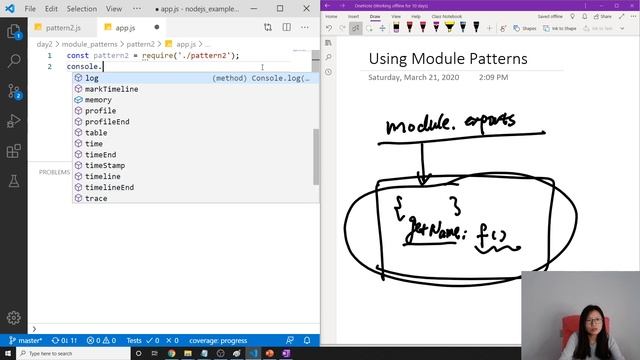Open the OneNote lightbulb Tell Me
This screenshot has width=640, height=360.
click(x=572, y=16)
